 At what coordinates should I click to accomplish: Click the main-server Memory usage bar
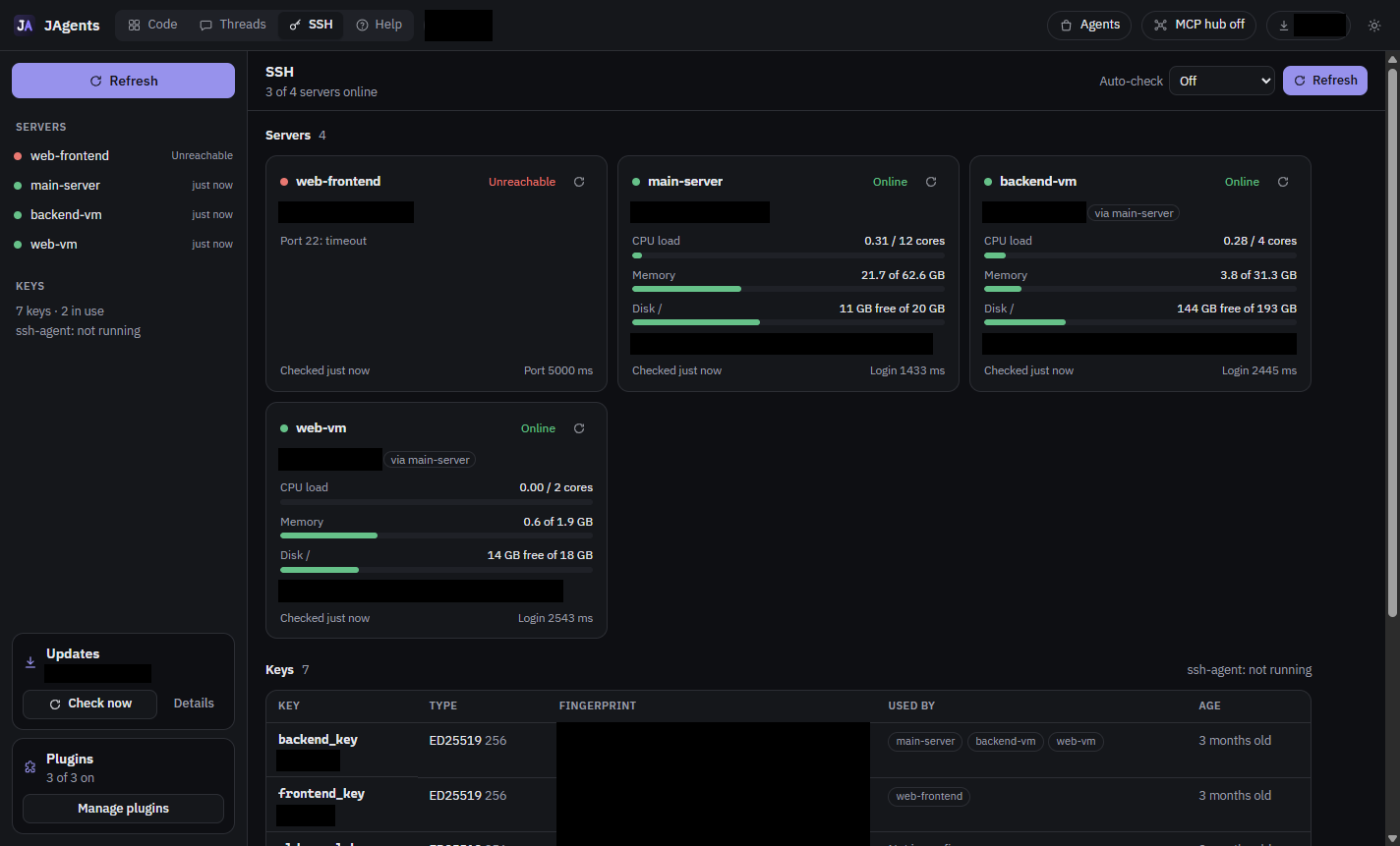[788, 289]
